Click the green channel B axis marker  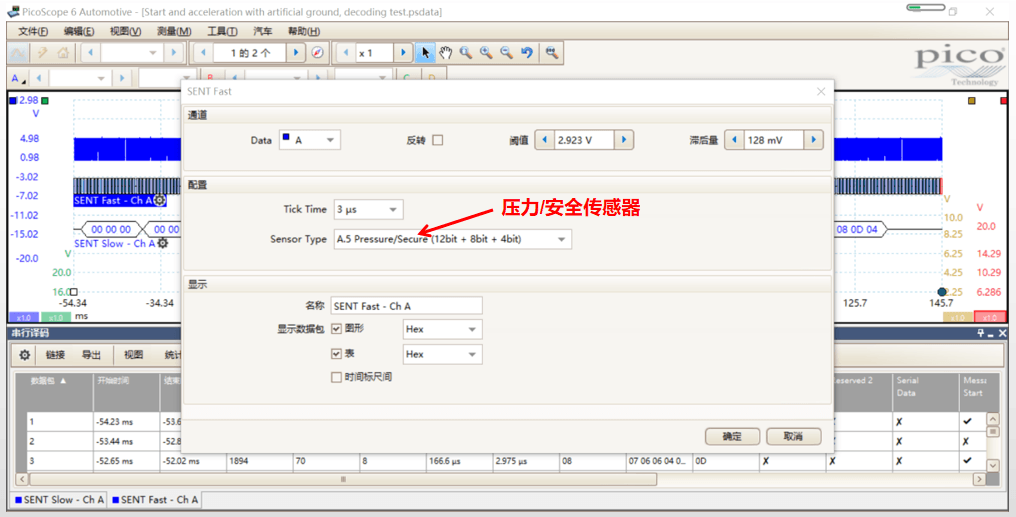45,100
